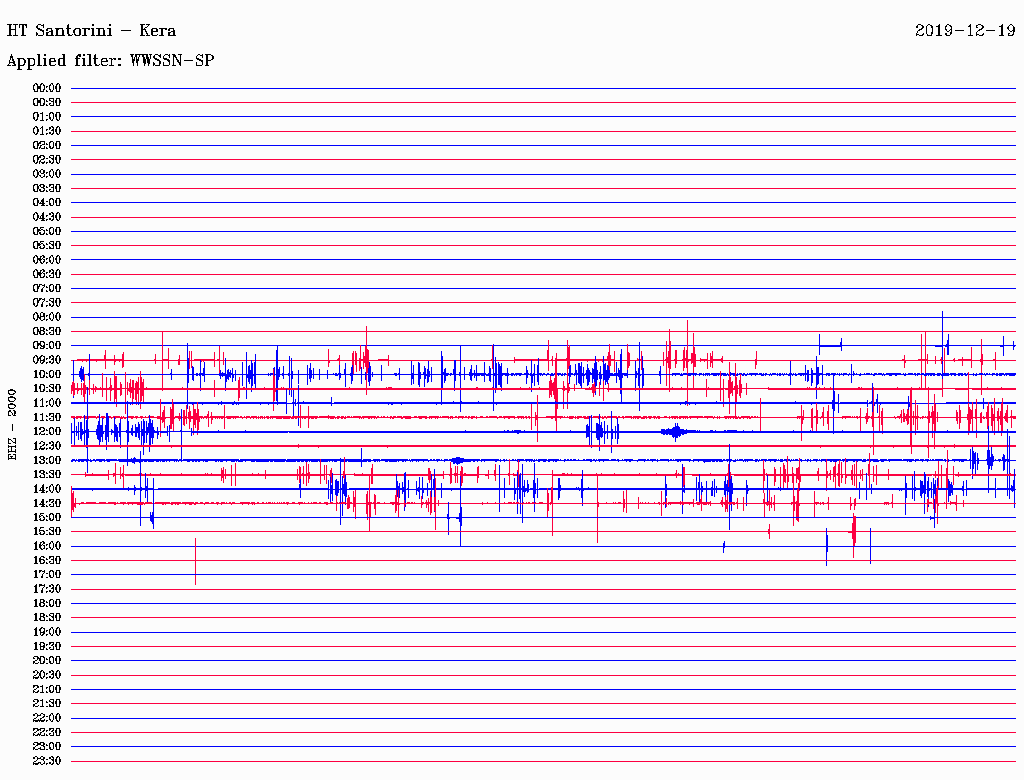Click the small blue burst on the 13:00 trace
This screenshot has height=780, width=1024.
pos(458,461)
